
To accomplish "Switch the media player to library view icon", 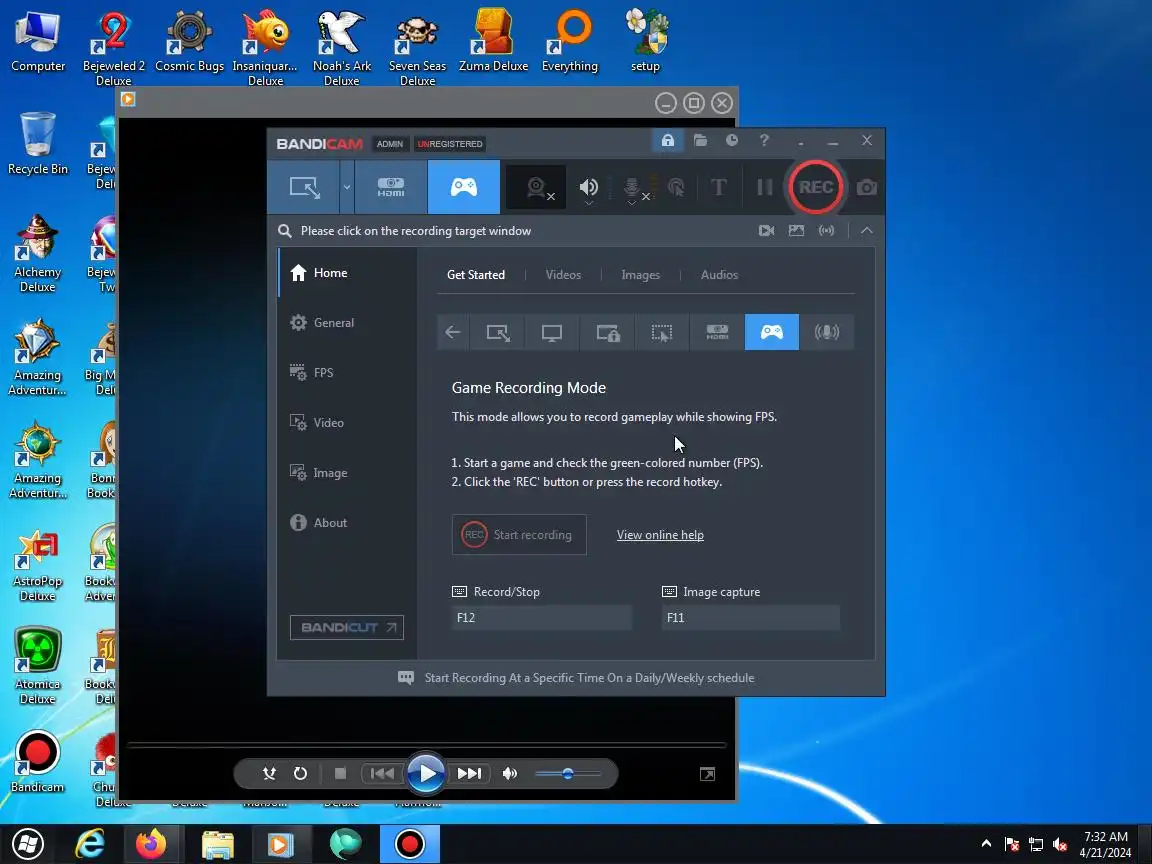I will pos(708,774).
